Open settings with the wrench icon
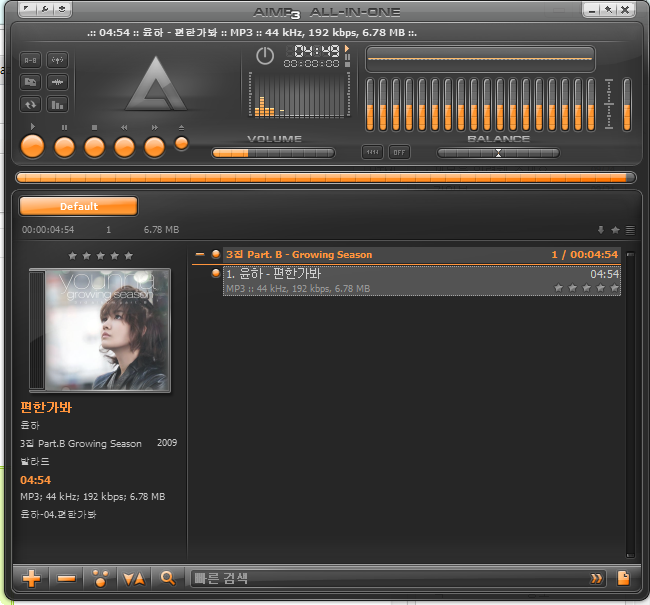 tap(45, 9)
